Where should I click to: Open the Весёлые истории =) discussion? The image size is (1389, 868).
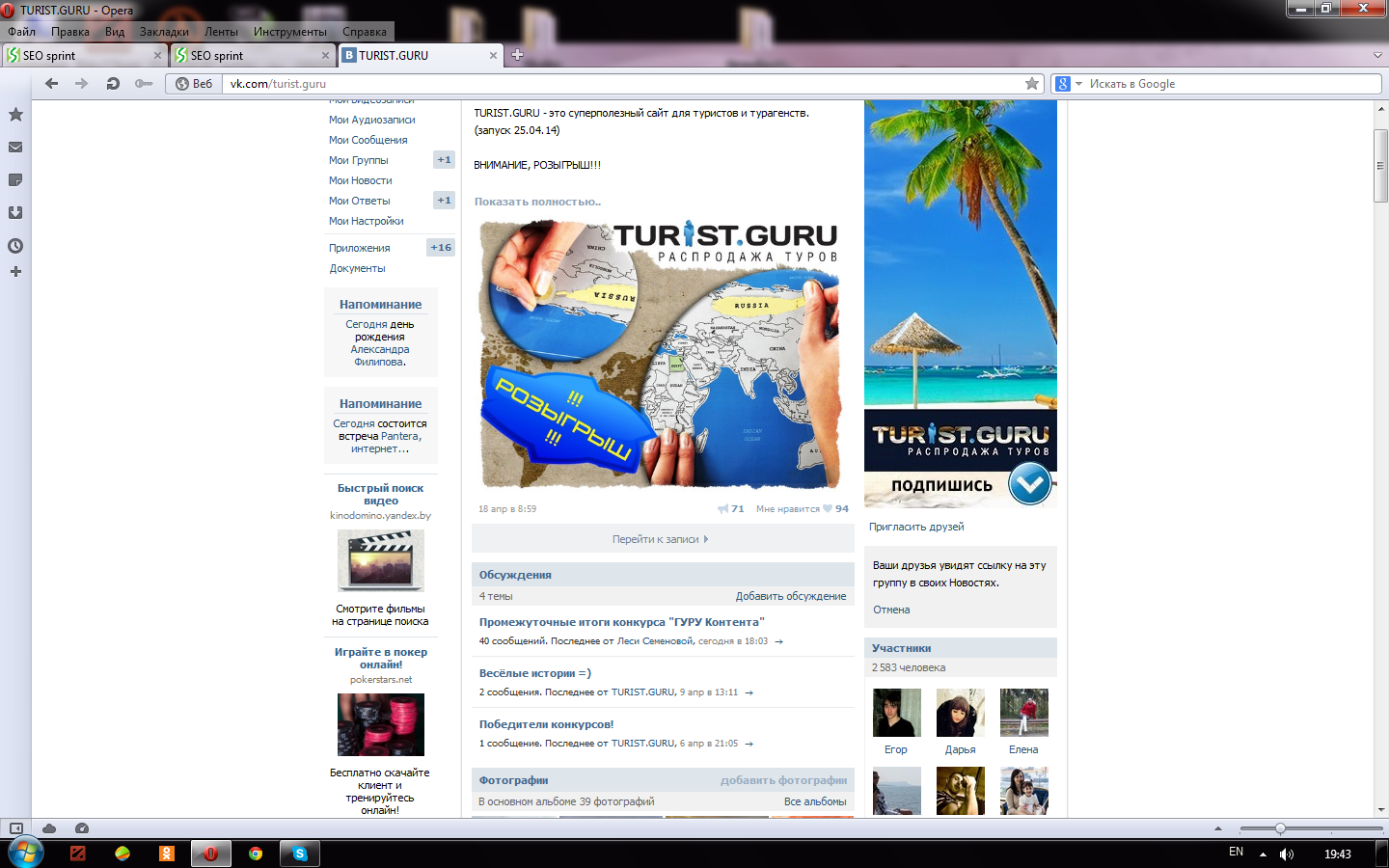pyautogui.click(x=535, y=673)
